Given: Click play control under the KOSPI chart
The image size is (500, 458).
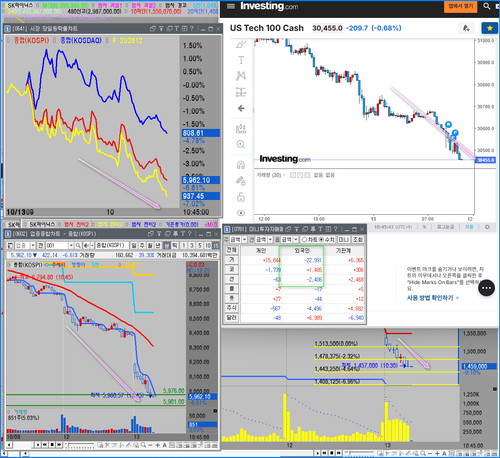Looking at the screenshot, I should (38, 445).
